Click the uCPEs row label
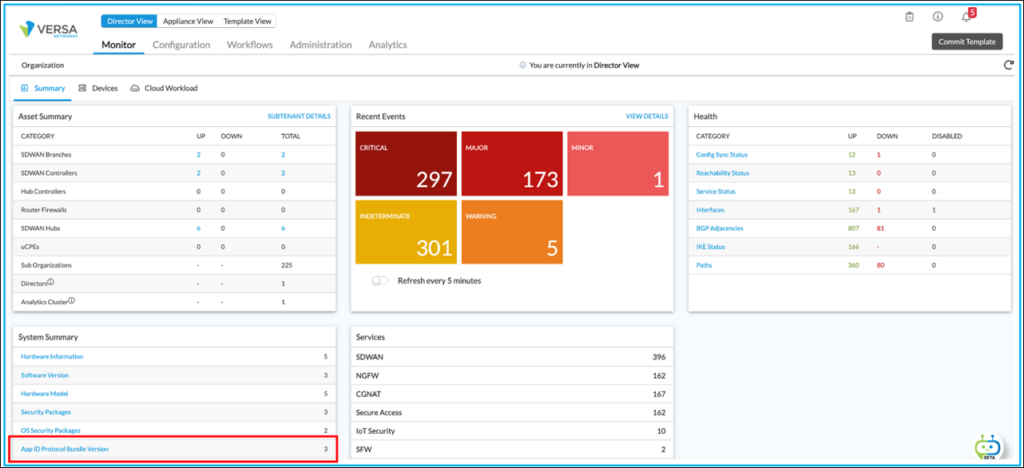Viewport: 1024px width, 468px height. point(29,247)
